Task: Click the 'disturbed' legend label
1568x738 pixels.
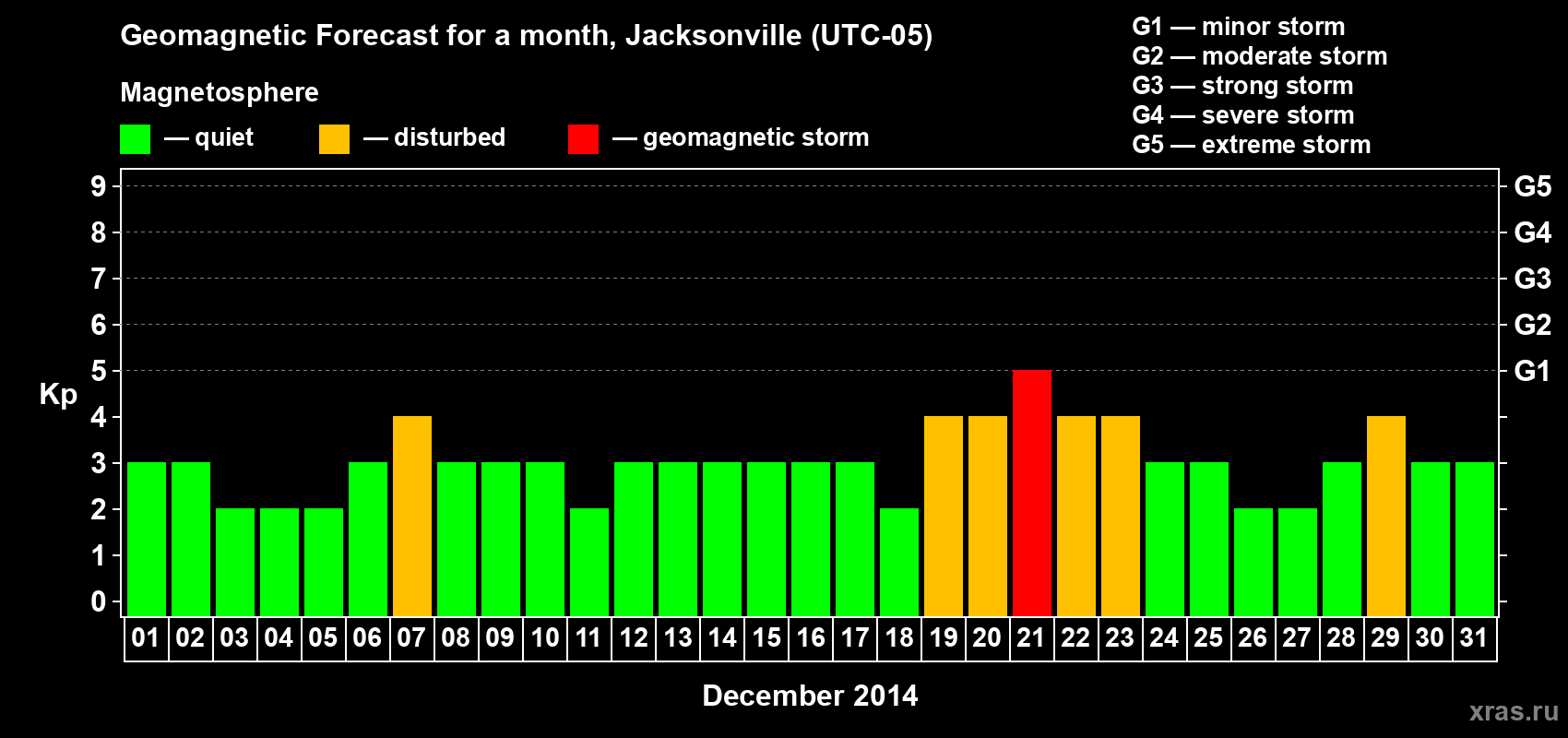Action: click(449, 137)
